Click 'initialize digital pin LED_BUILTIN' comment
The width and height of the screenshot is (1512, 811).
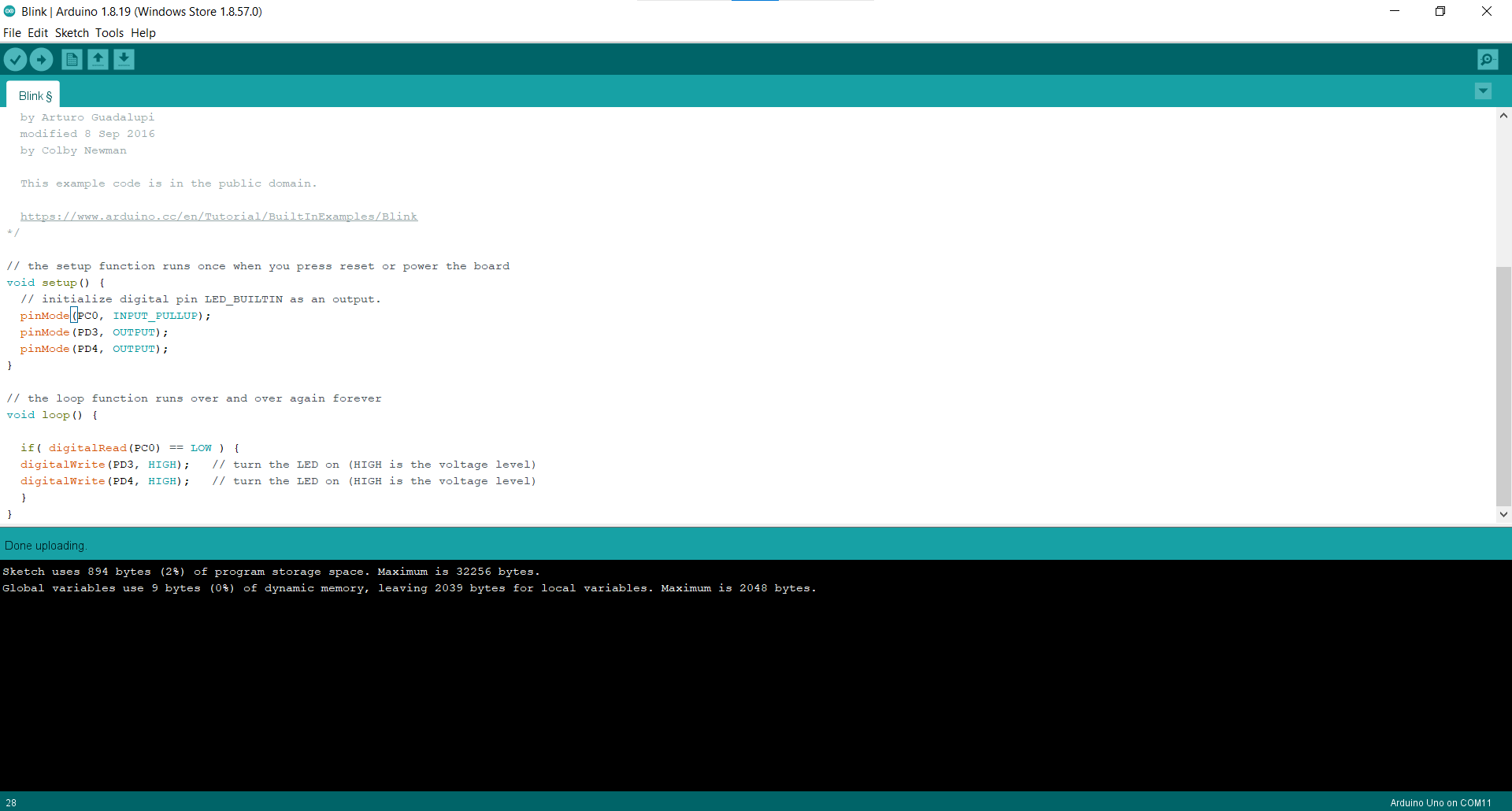click(x=201, y=299)
